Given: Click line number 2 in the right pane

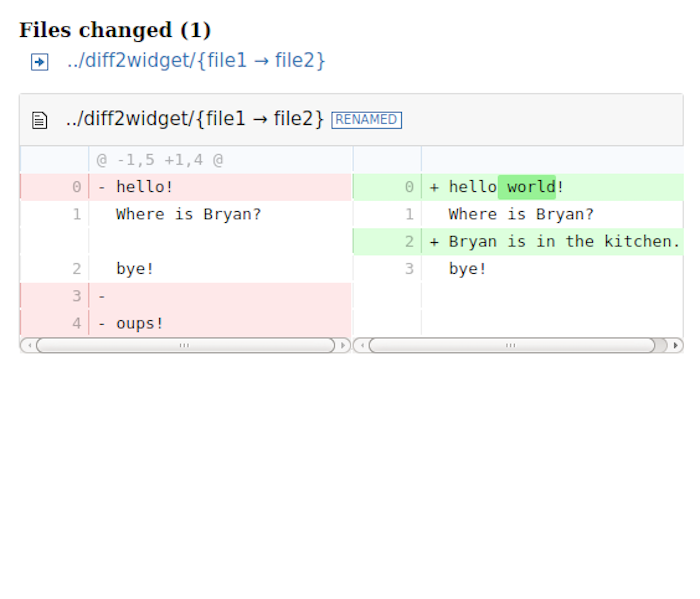Looking at the screenshot, I should click(x=409, y=241).
